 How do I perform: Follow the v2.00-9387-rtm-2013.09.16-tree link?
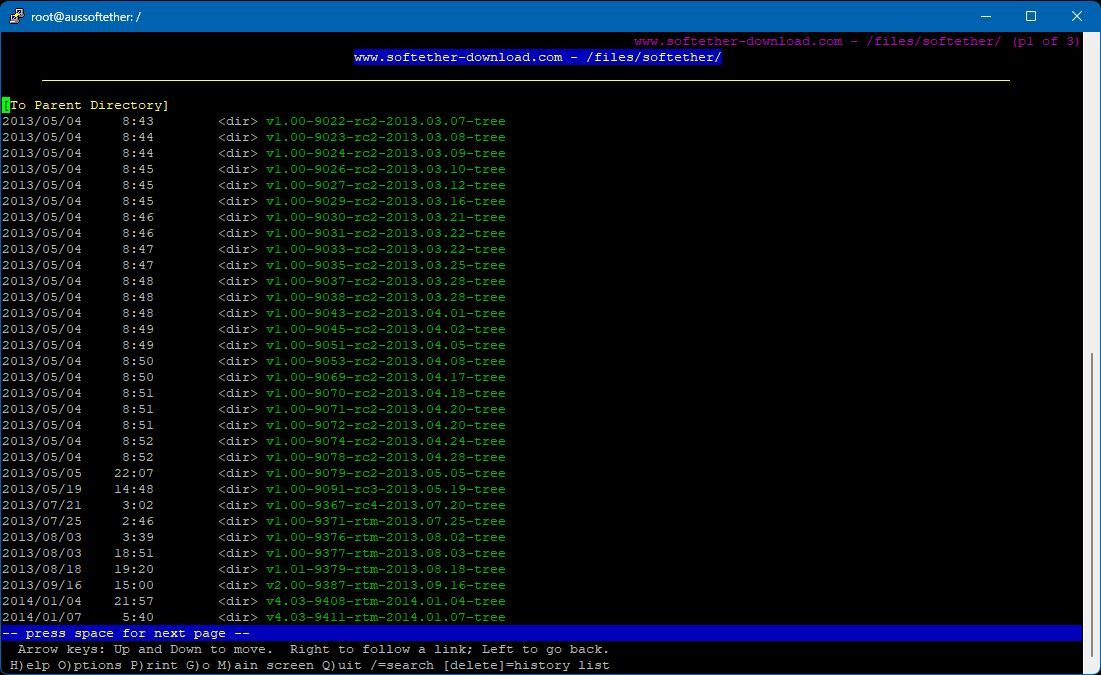385,585
